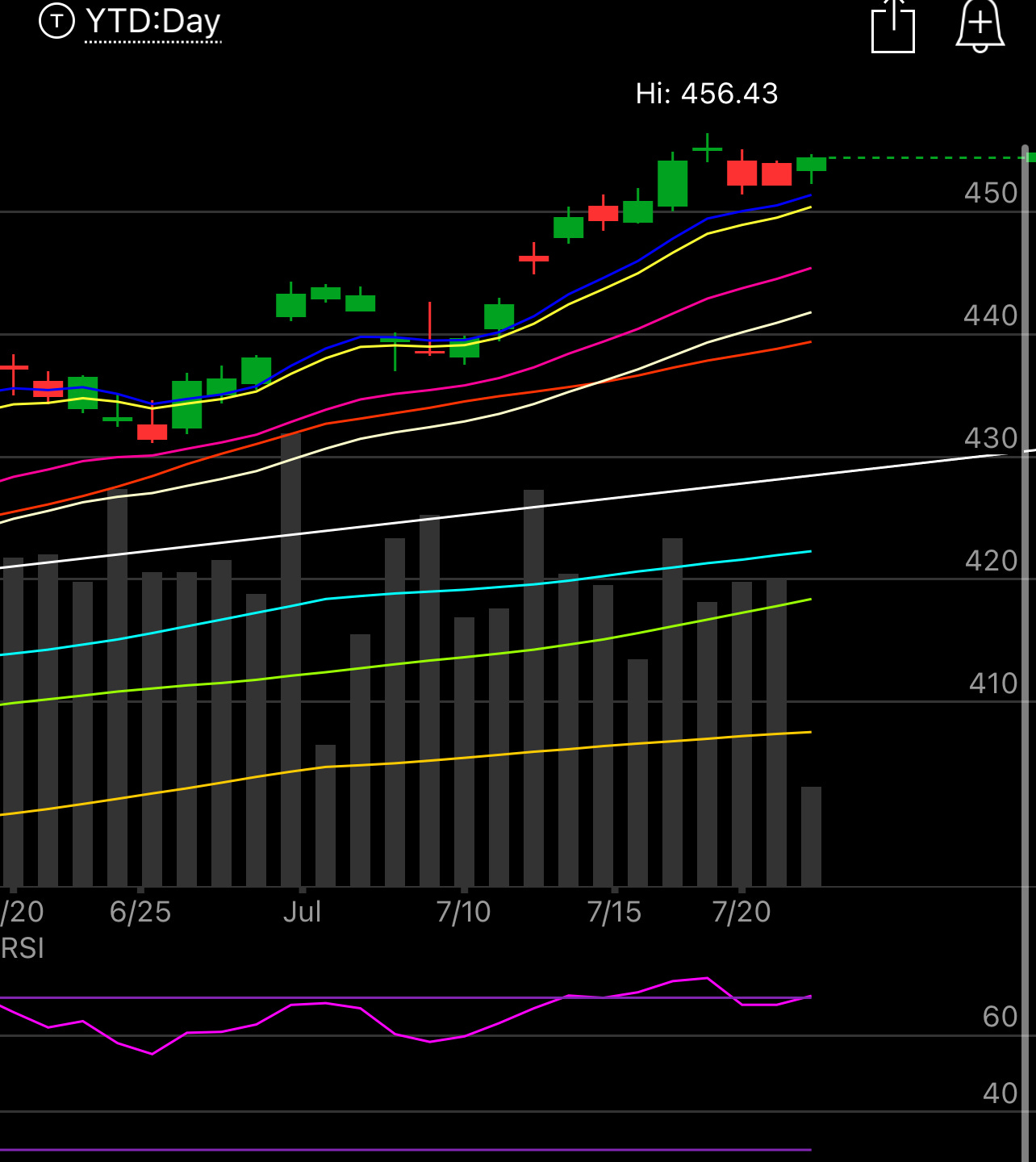This screenshot has width=1036, height=1162.
Task: Select the tall green candle below Hi label
Action: click(672, 183)
